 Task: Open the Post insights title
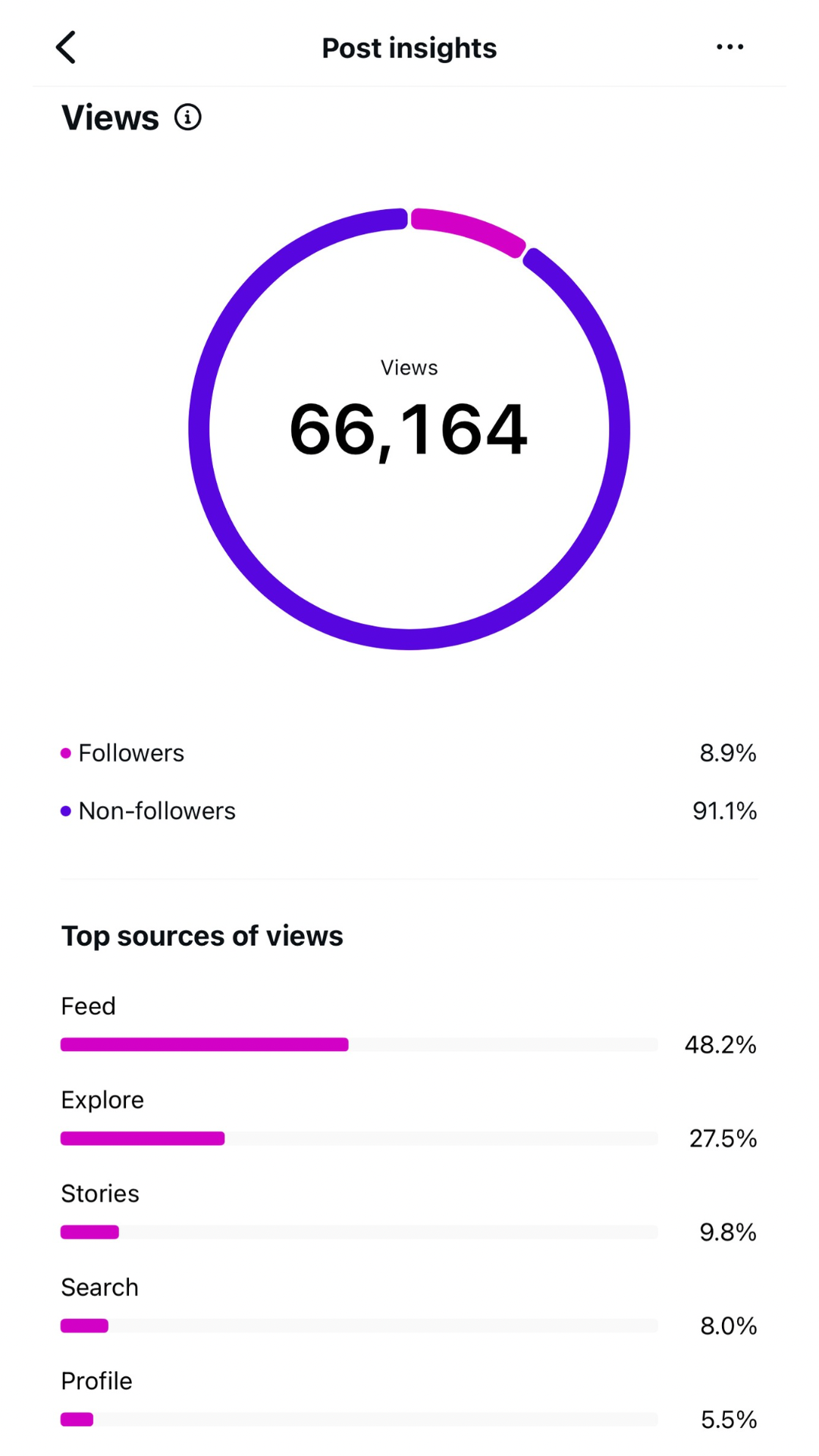click(409, 47)
